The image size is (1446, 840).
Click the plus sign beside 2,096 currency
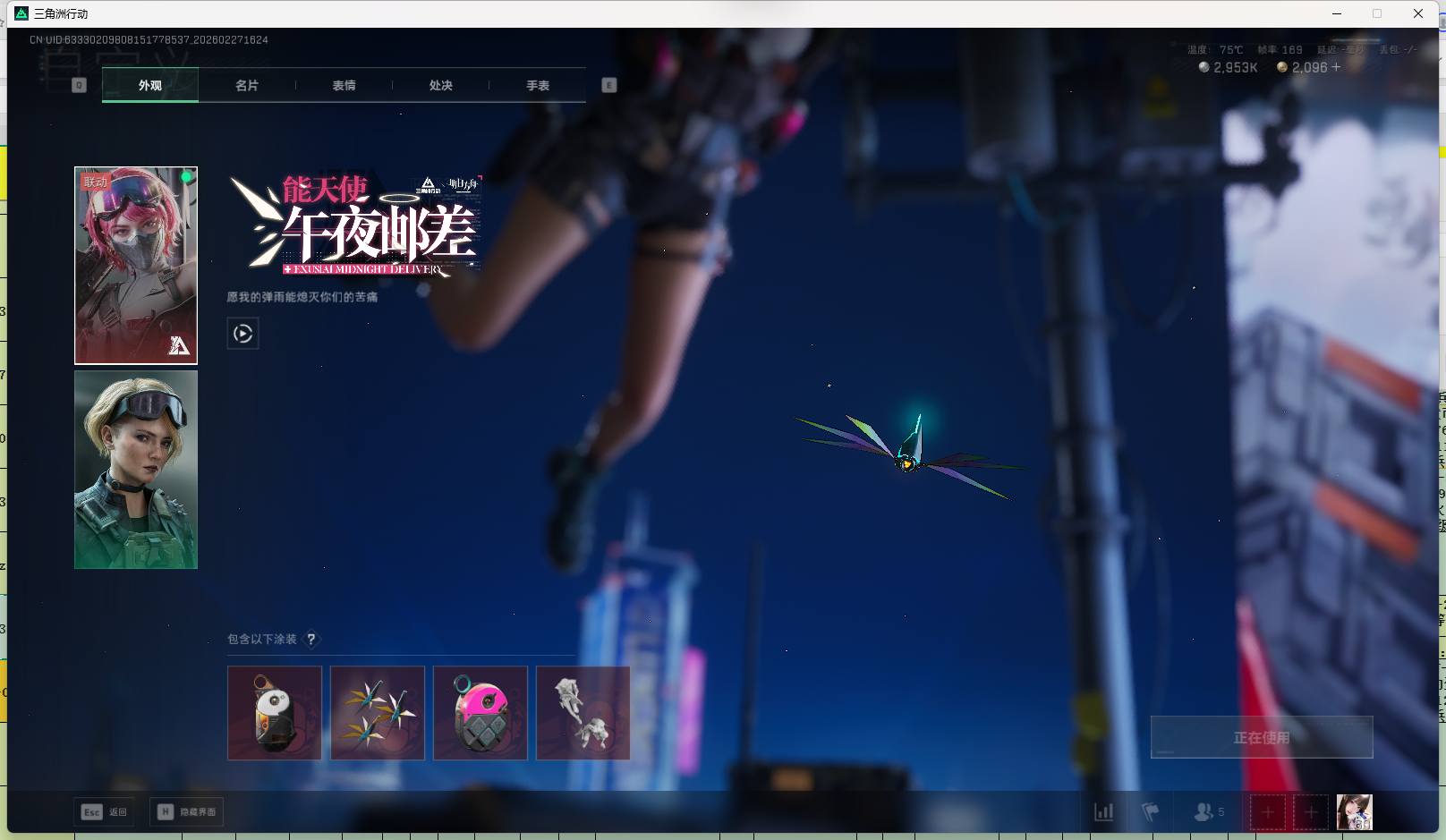click(1336, 67)
